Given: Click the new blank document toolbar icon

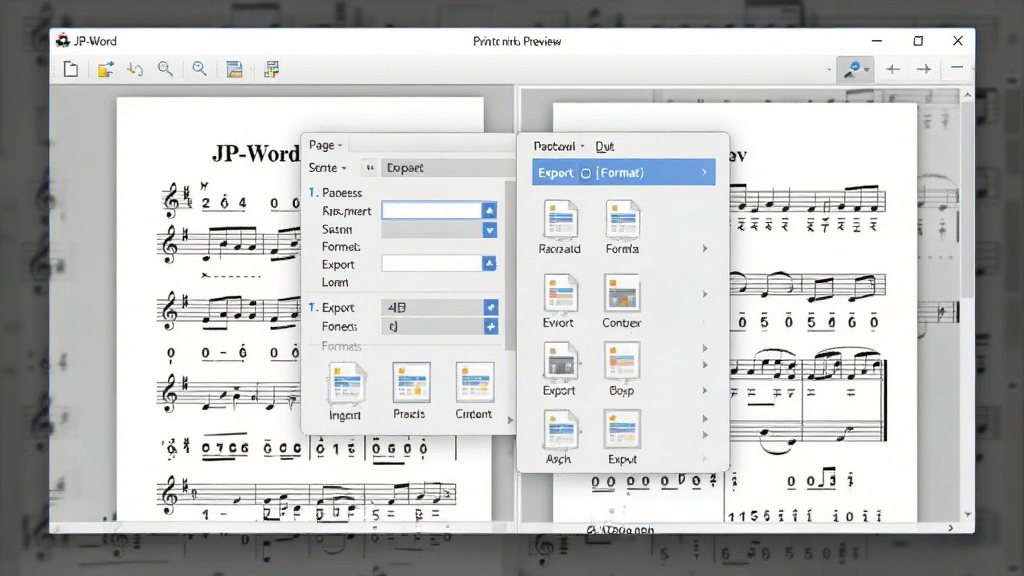Looking at the screenshot, I should click(x=71, y=69).
